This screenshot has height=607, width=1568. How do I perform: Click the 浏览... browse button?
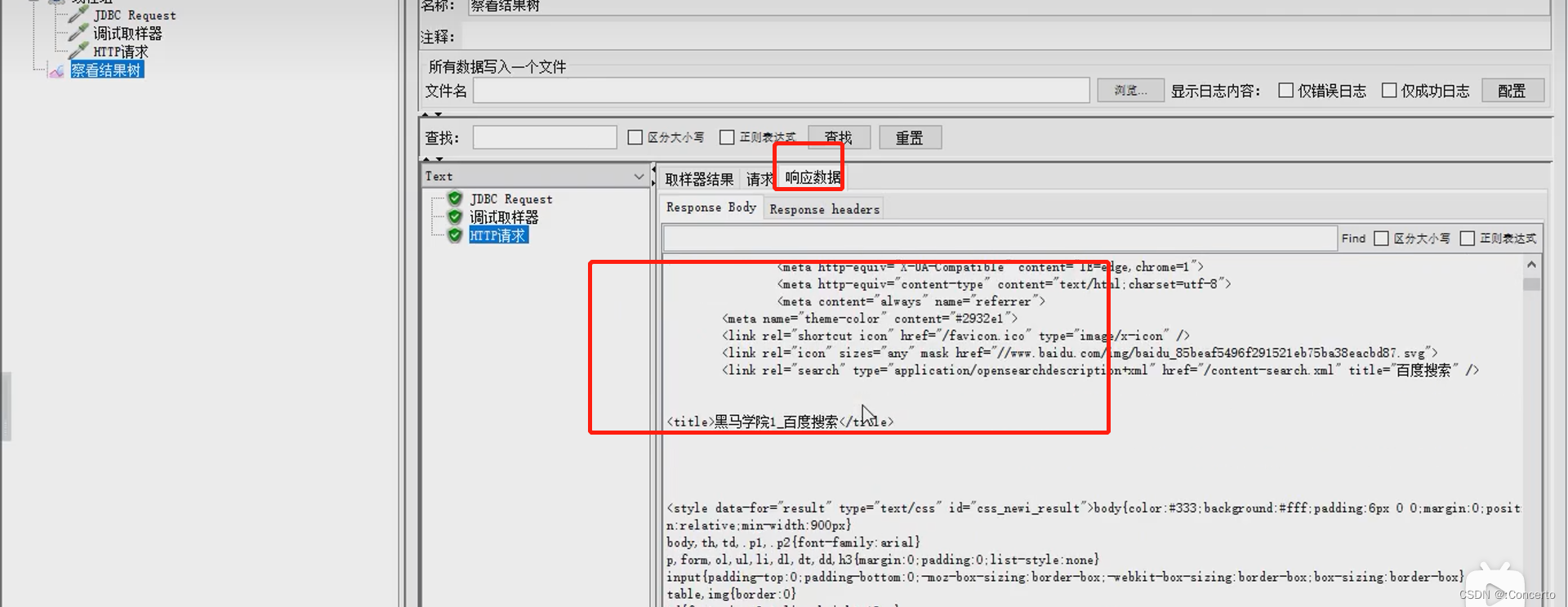tap(1130, 91)
